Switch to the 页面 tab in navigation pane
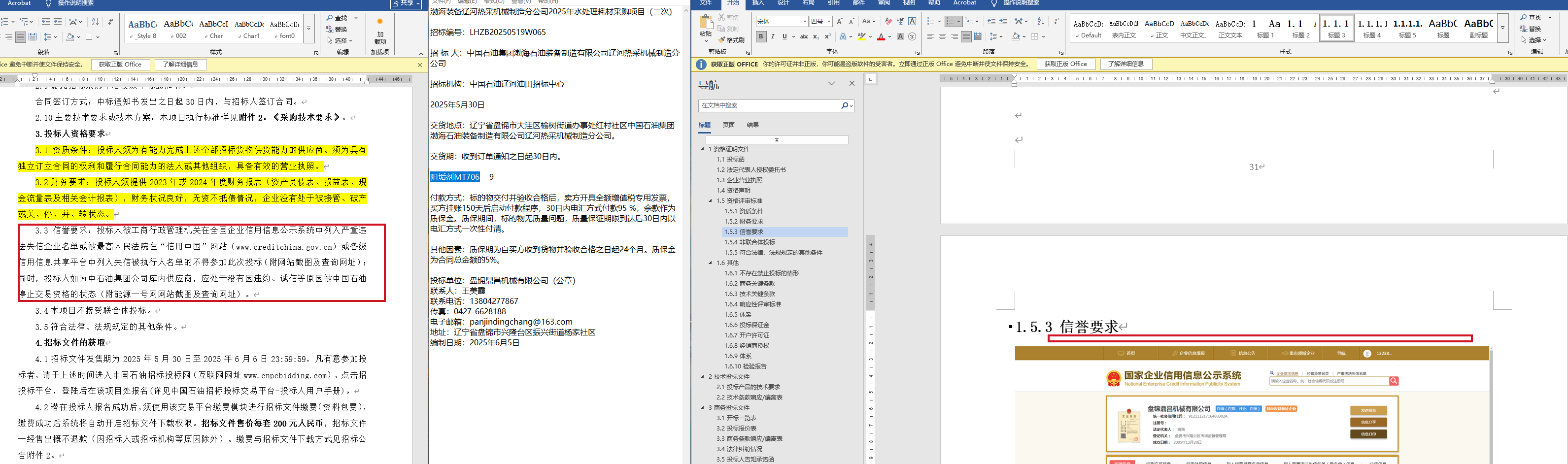Viewport: 1568px width, 464px height. click(729, 125)
